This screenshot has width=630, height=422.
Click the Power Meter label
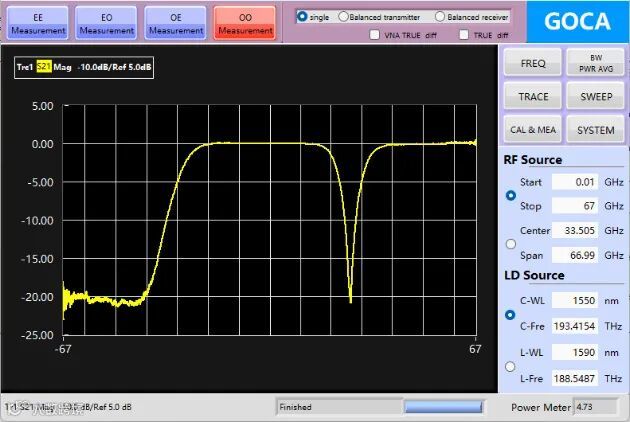pos(541,407)
